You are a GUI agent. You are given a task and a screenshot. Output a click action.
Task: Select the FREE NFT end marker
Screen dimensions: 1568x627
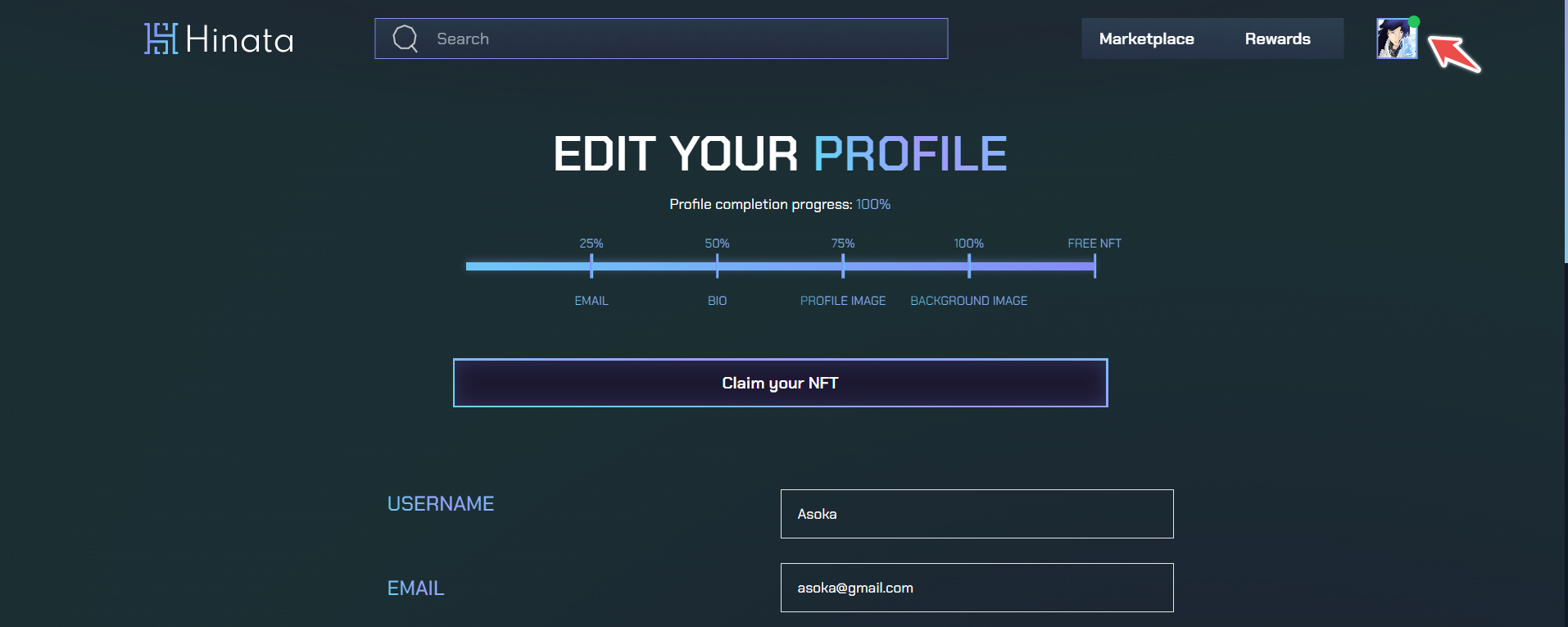click(x=1094, y=266)
